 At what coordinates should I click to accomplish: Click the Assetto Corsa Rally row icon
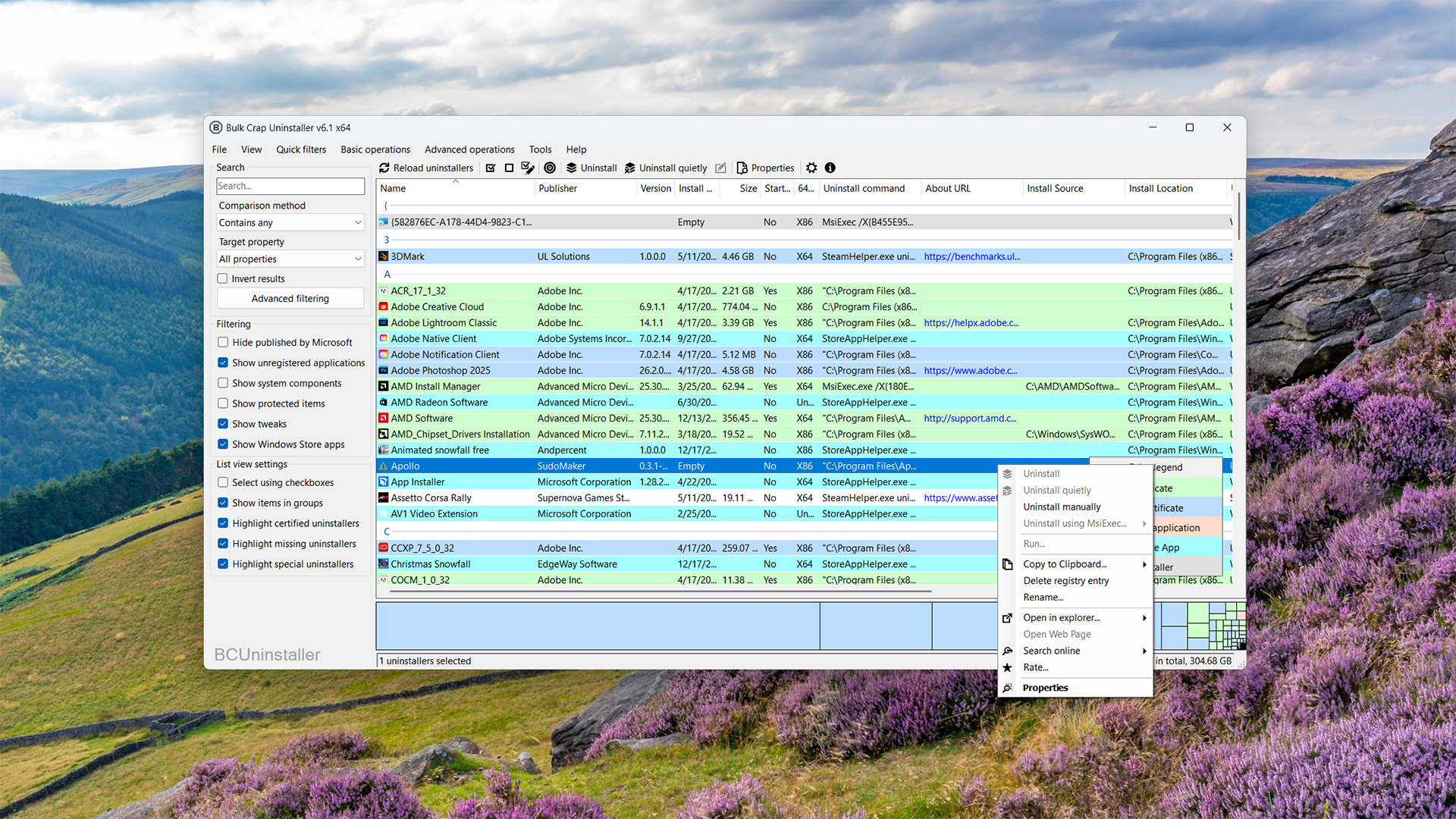pos(384,497)
